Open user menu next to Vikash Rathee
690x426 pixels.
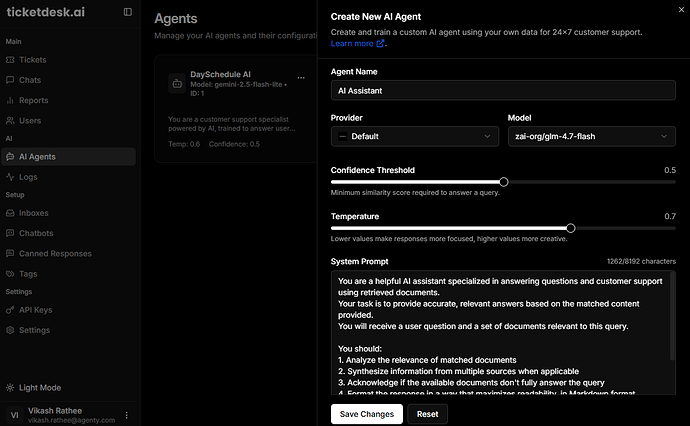pos(127,415)
